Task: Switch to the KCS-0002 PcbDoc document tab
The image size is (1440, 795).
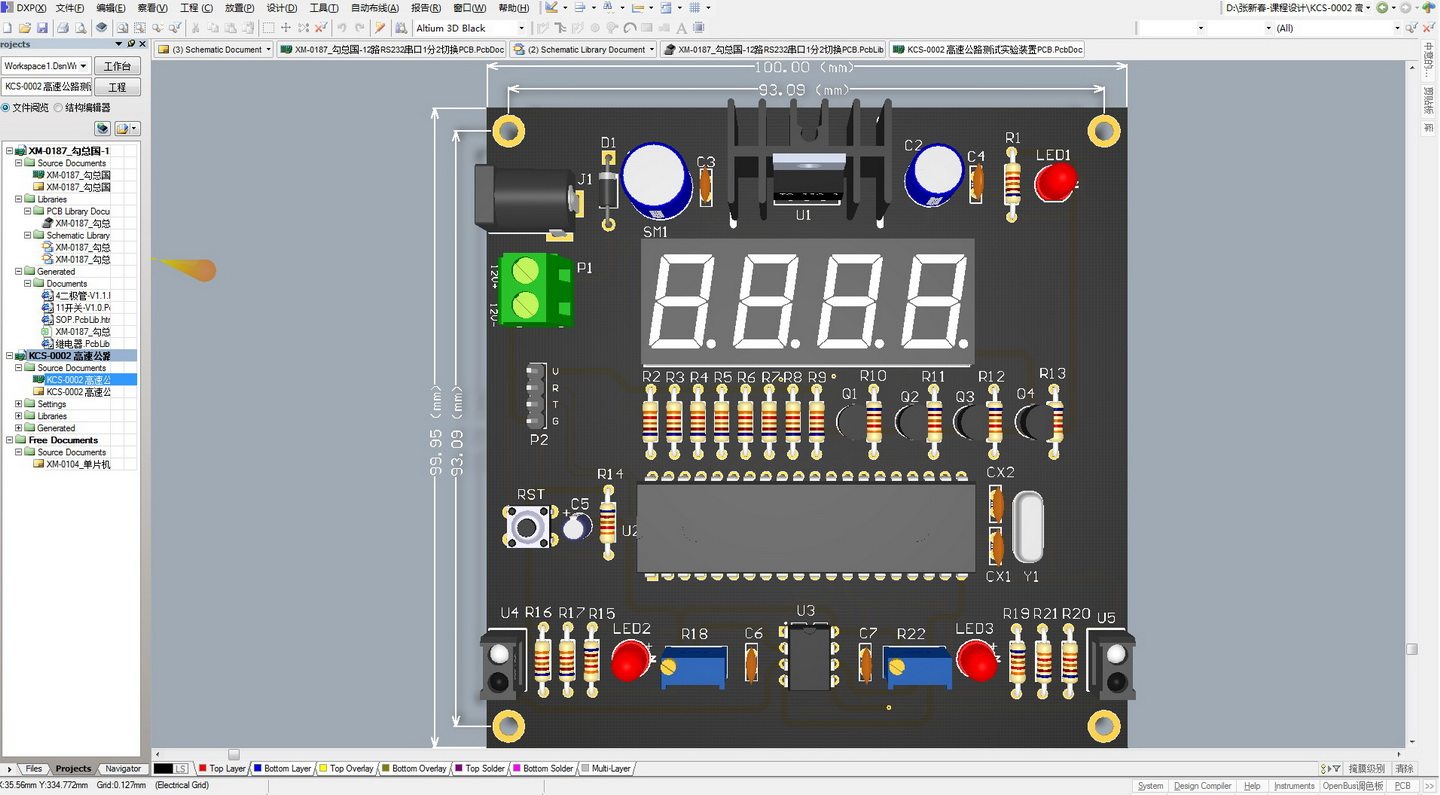Action: click(986, 49)
